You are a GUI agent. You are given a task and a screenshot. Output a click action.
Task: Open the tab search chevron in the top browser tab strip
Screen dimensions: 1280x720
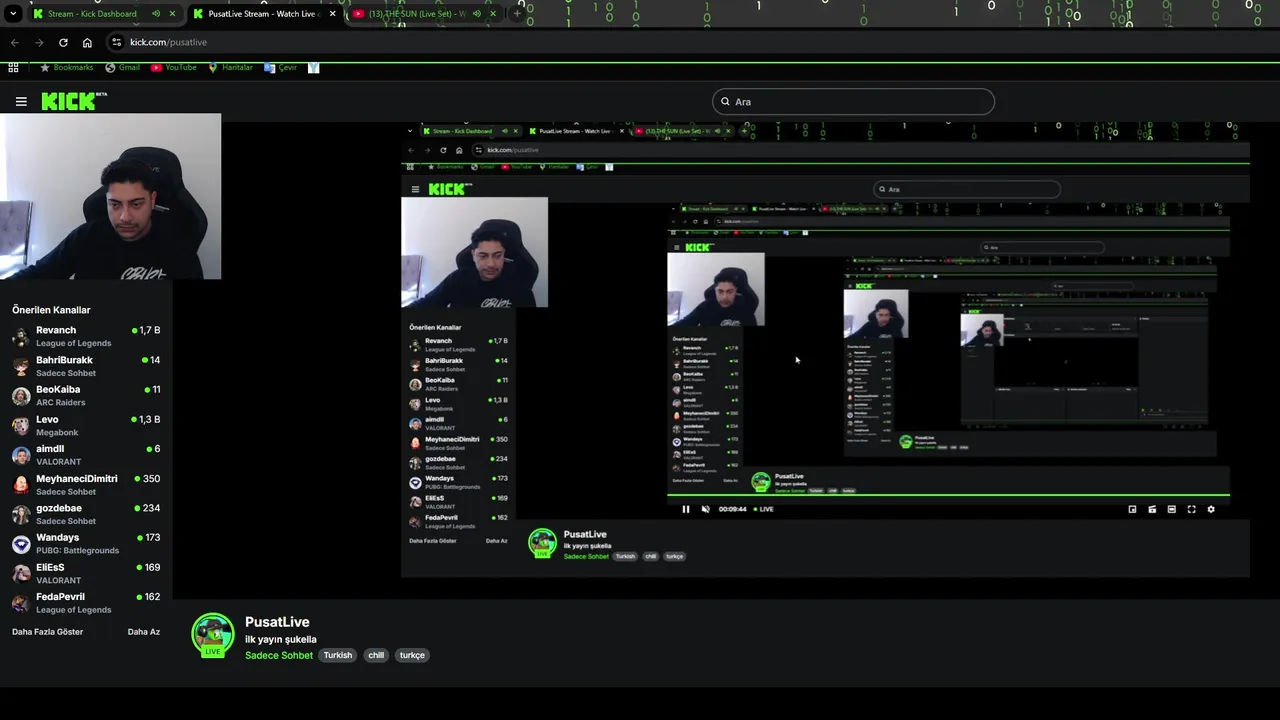(x=13, y=14)
